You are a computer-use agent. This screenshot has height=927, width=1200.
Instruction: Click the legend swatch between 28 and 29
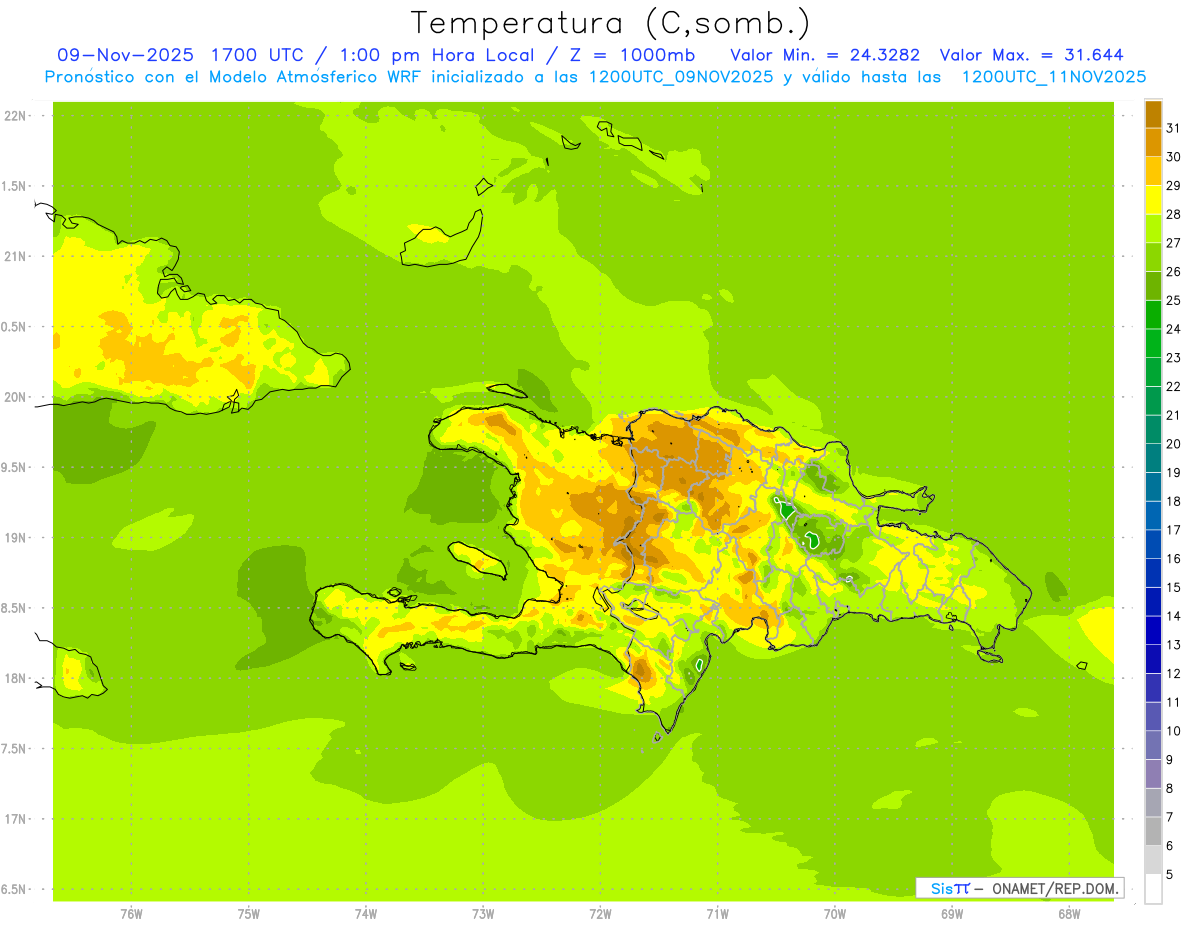tap(1153, 200)
